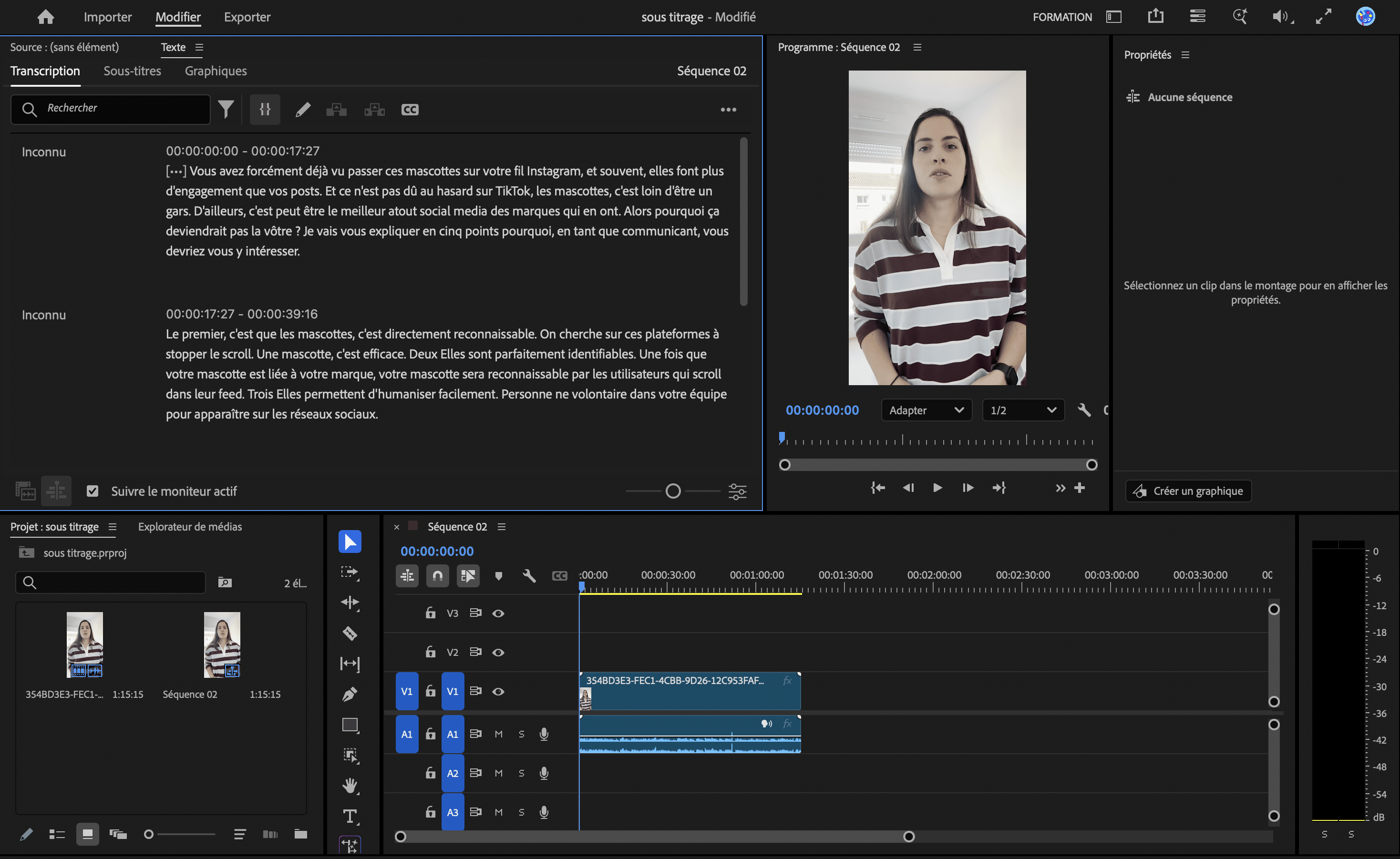Open the Importer workspace tab
Screen dimensions: 1400x859
[x=107, y=17]
